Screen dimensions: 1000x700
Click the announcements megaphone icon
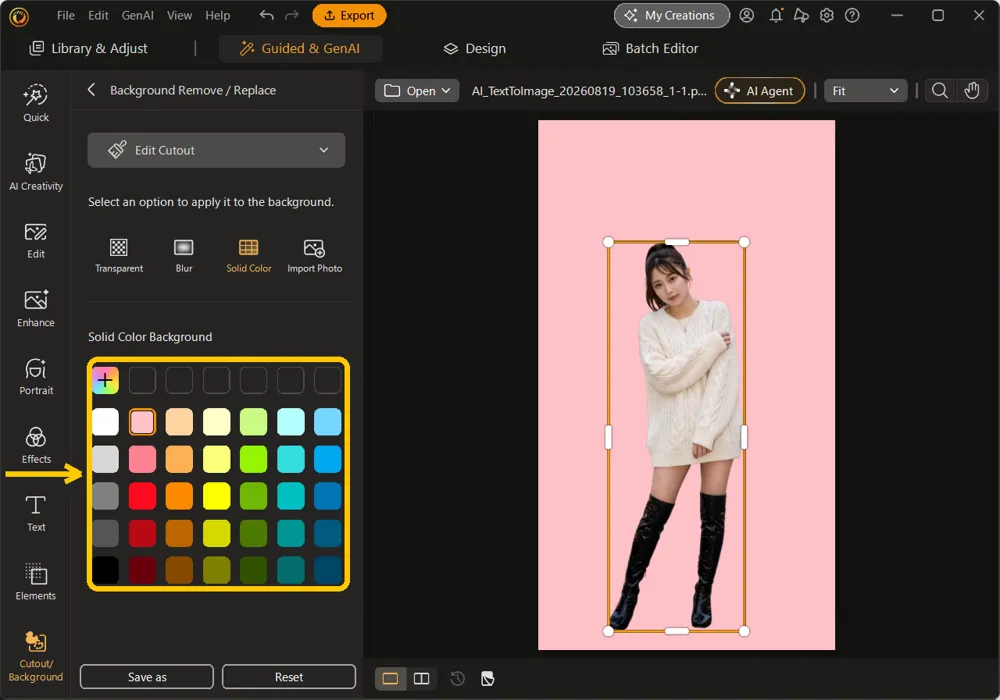801,15
